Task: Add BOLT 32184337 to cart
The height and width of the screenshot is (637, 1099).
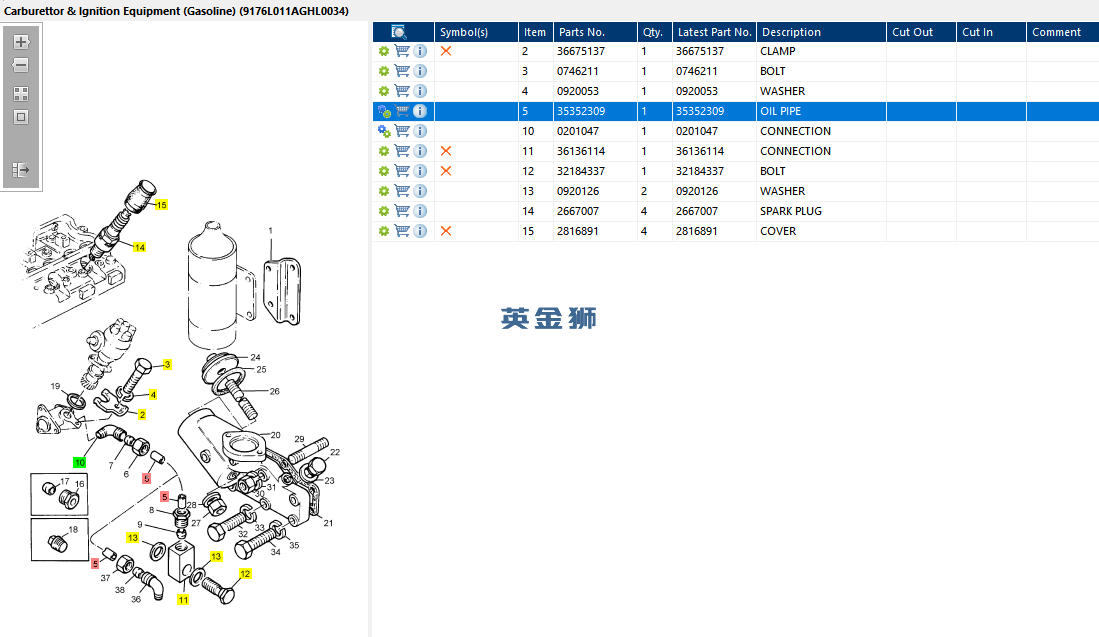Action: click(402, 171)
